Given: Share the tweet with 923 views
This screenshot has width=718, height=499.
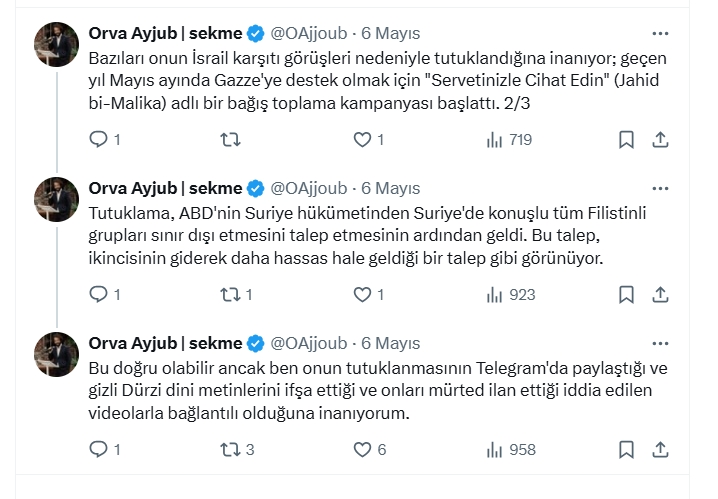Looking at the screenshot, I should click(x=661, y=295).
